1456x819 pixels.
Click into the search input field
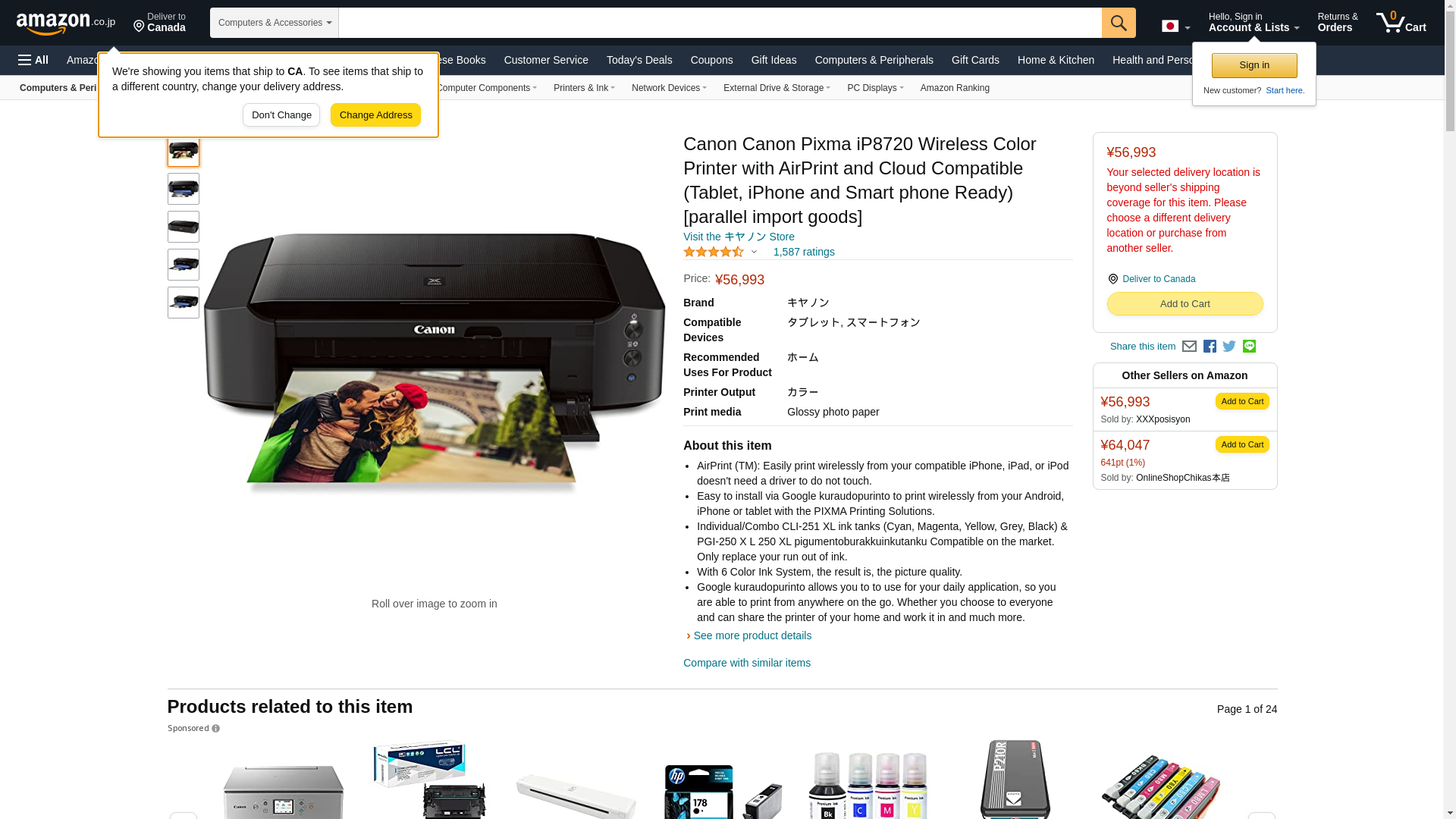[720, 23]
